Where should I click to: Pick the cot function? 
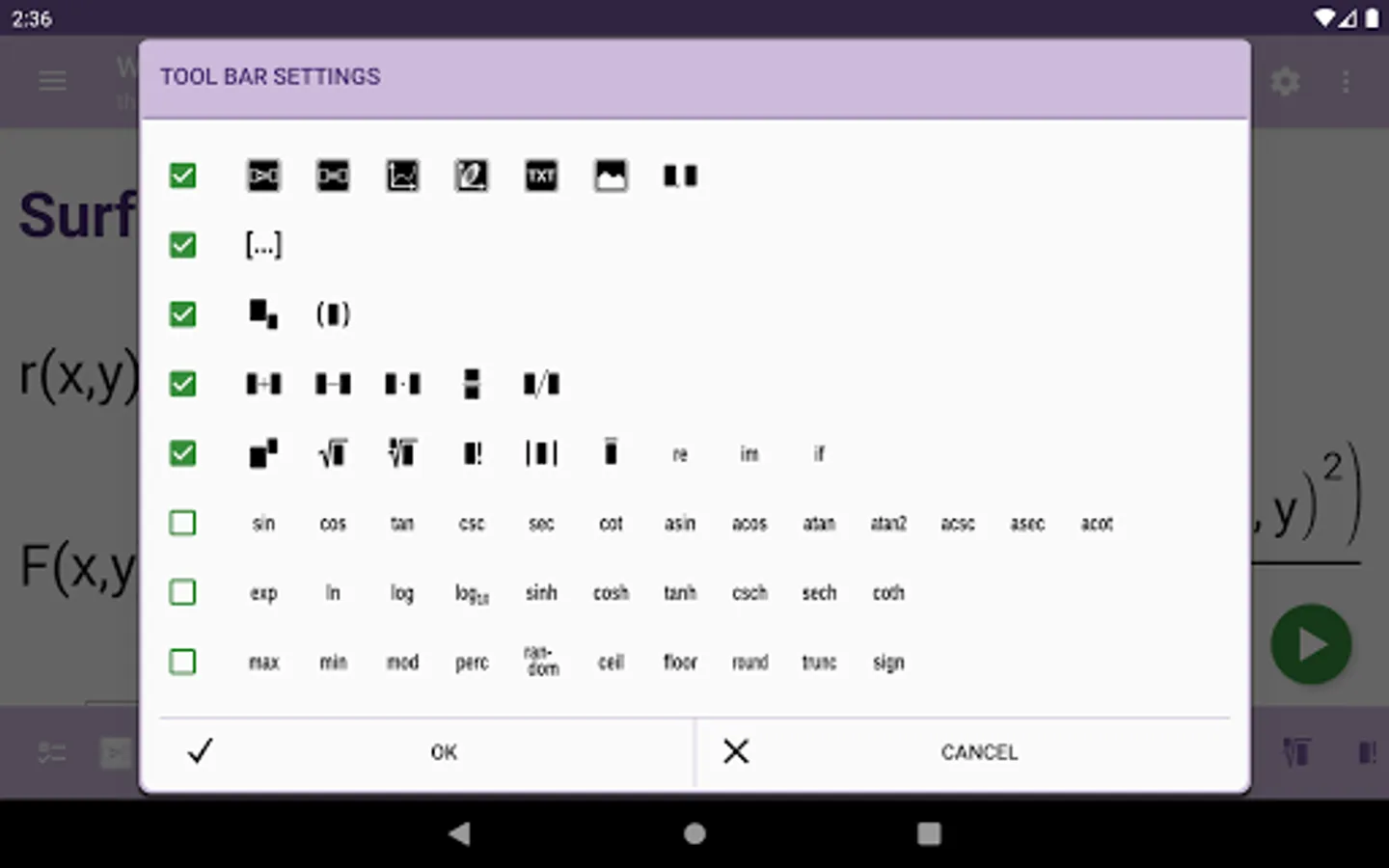pyautogui.click(x=611, y=523)
